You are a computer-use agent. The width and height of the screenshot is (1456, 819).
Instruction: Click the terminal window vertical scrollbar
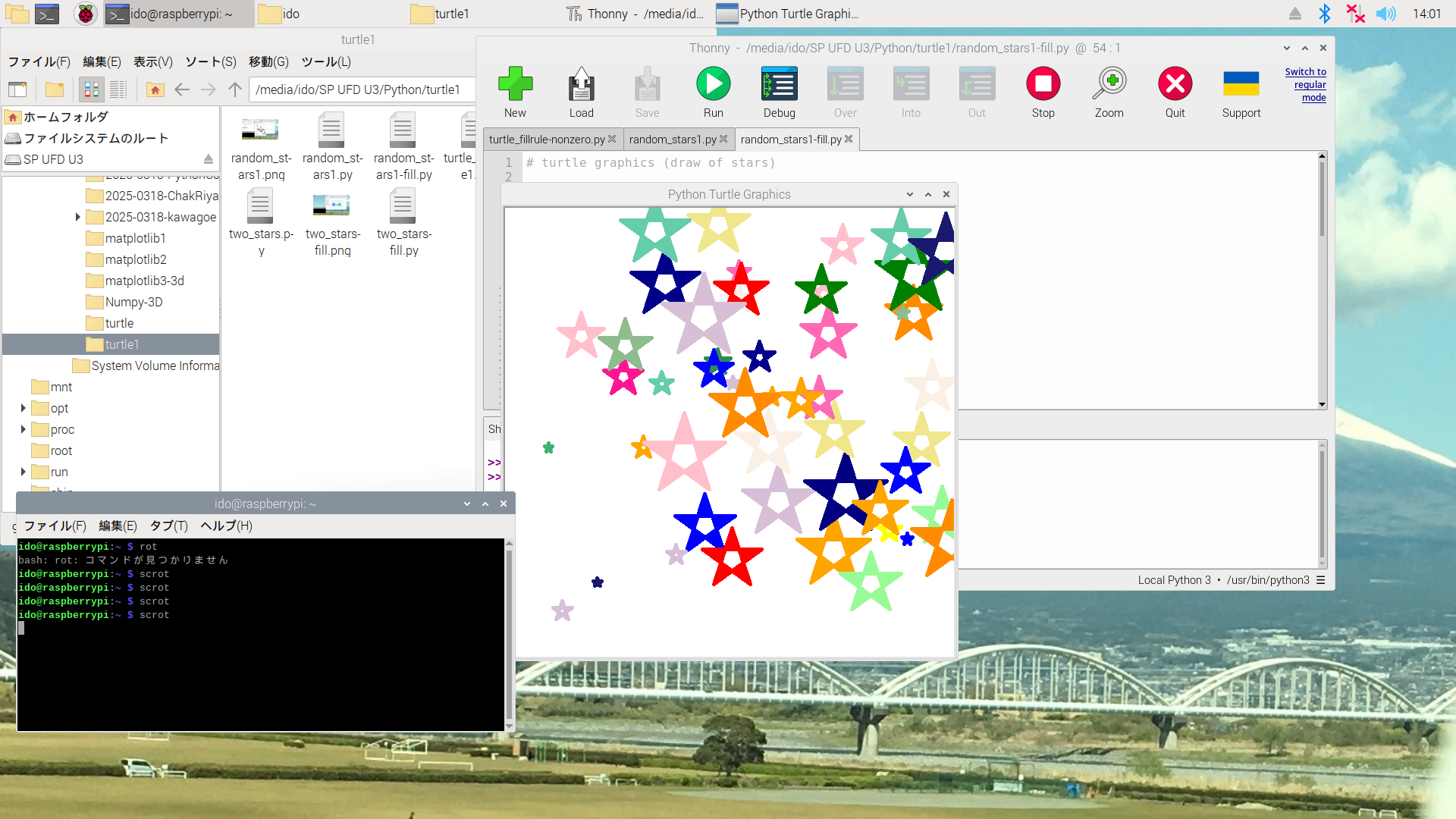(509, 635)
